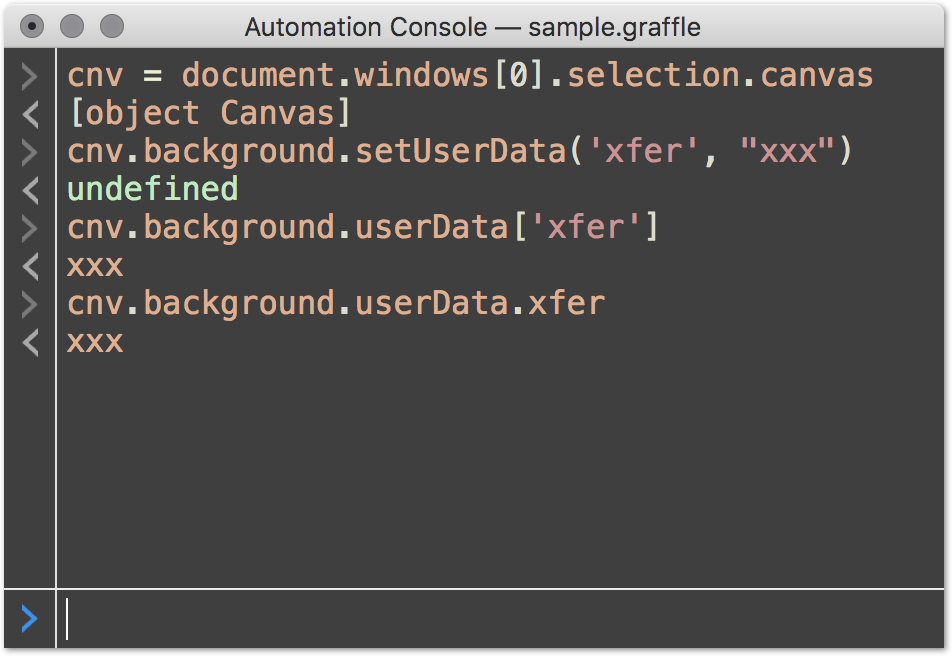Click output chevron beside last xxx result
Viewport: 952px width, 656px height.
[30, 342]
